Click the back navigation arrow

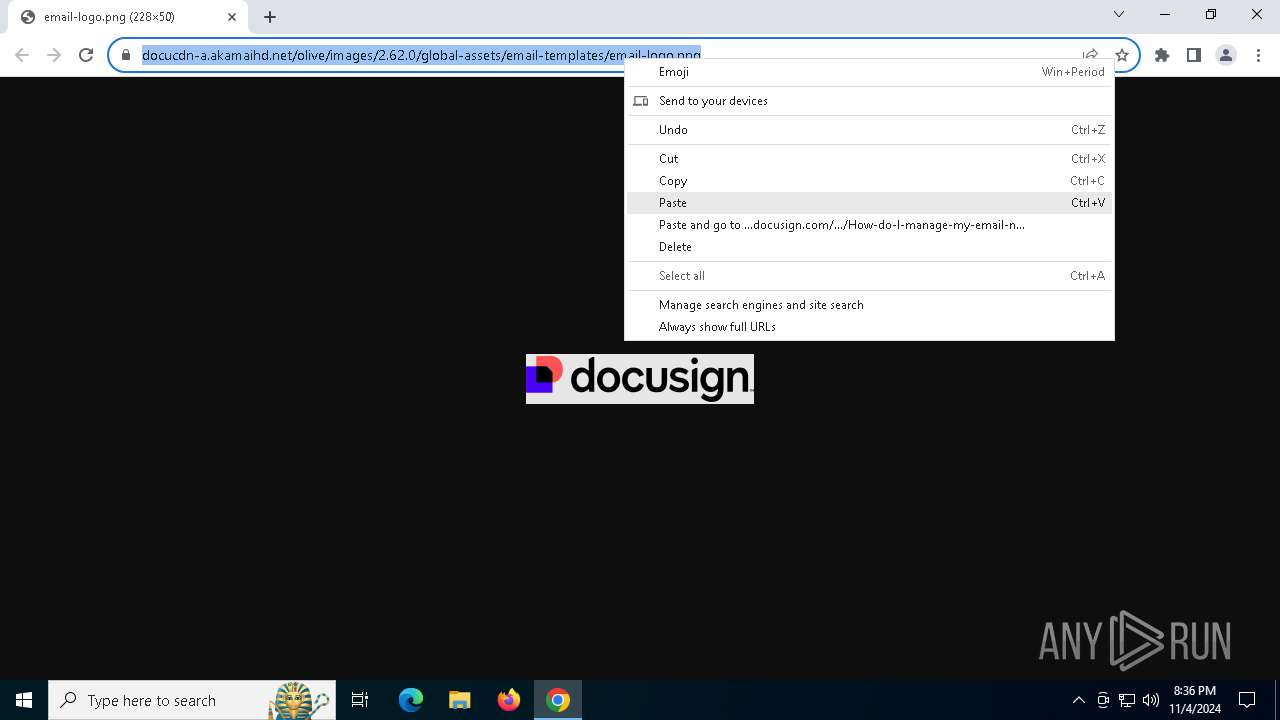tap(22, 55)
